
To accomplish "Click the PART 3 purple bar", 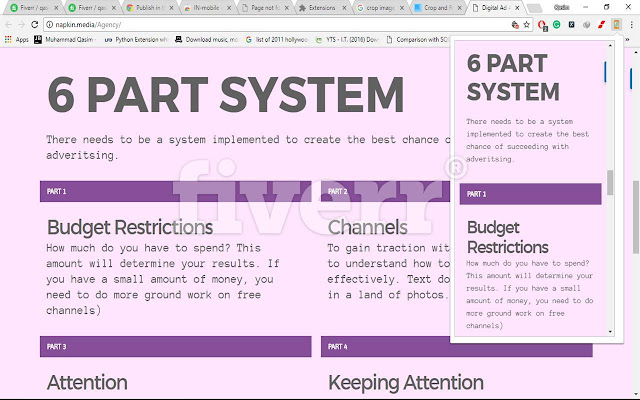I will pos(176,347).
